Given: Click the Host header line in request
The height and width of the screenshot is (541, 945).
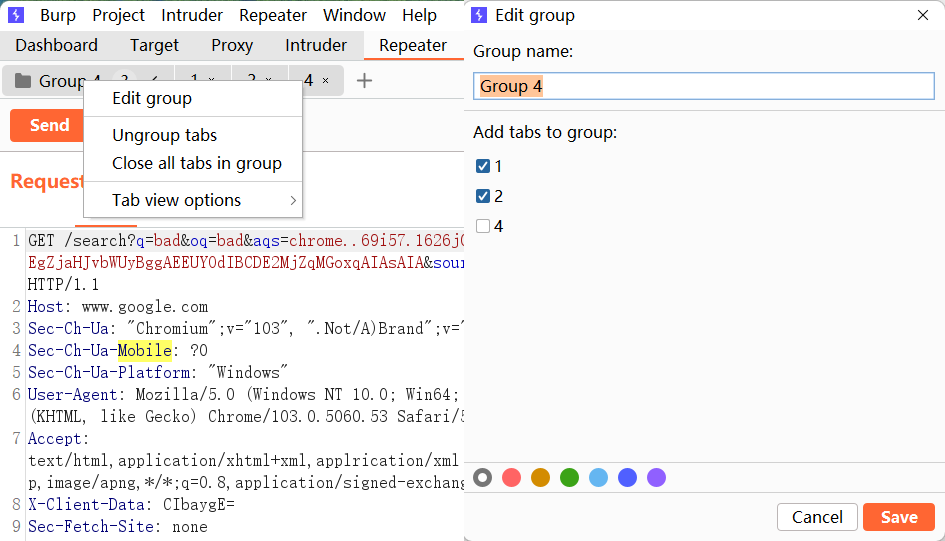Looking at the screenshot, I should (118, 307).
